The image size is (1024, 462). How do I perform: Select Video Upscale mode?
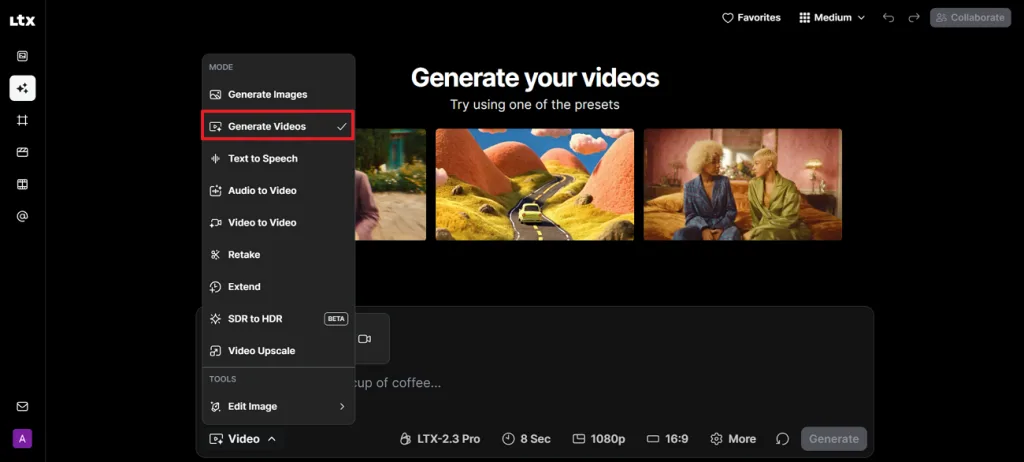point(278,351)
